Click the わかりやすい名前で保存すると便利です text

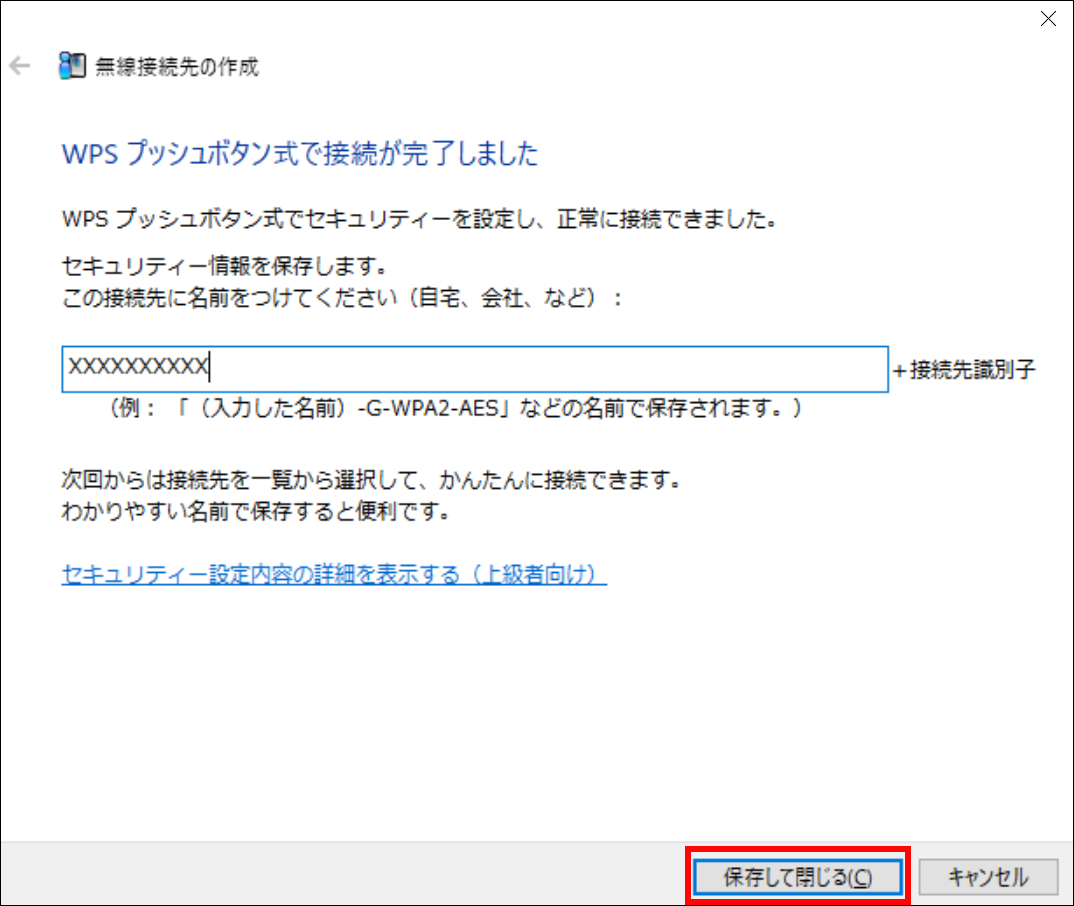[254, 512]
